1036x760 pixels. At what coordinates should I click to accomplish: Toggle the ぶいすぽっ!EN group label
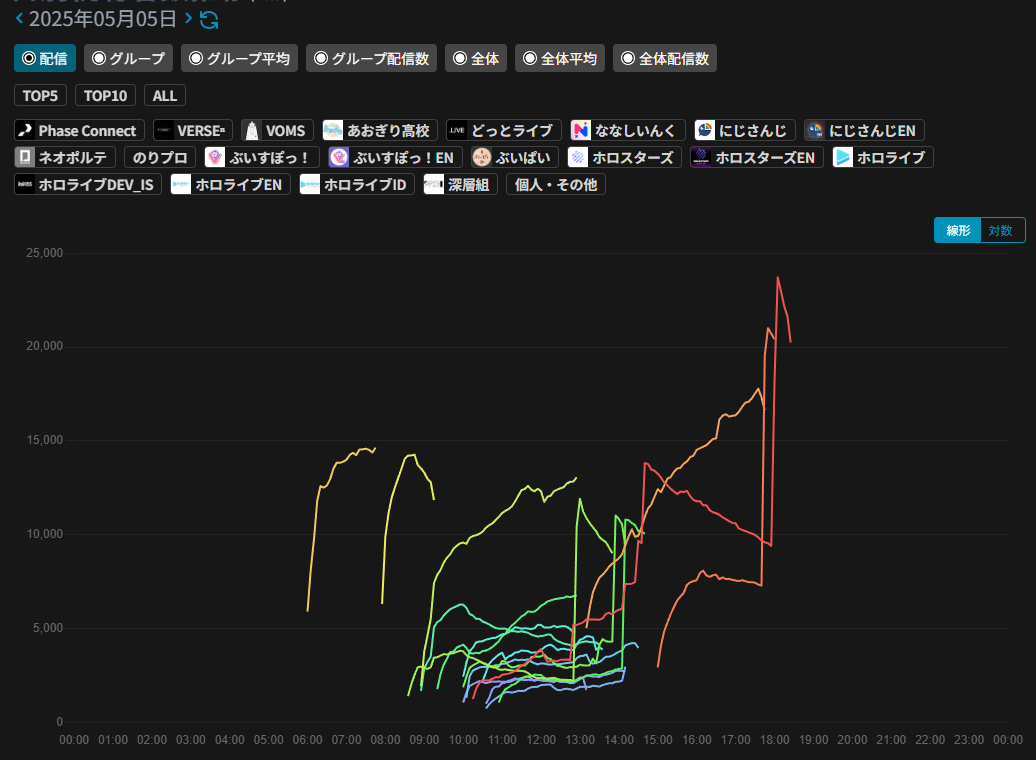pyautogui.click(x=403, y=157)
